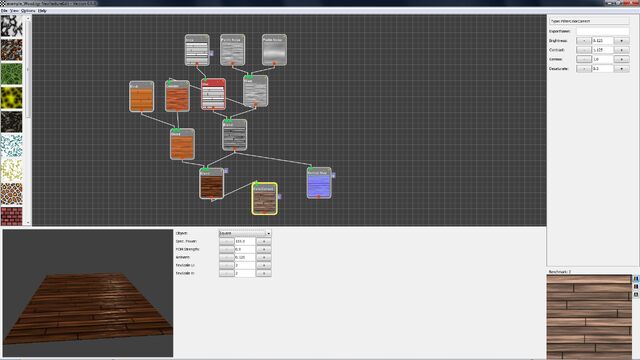Select the top-left white stripes pattern node

point(197,50)
